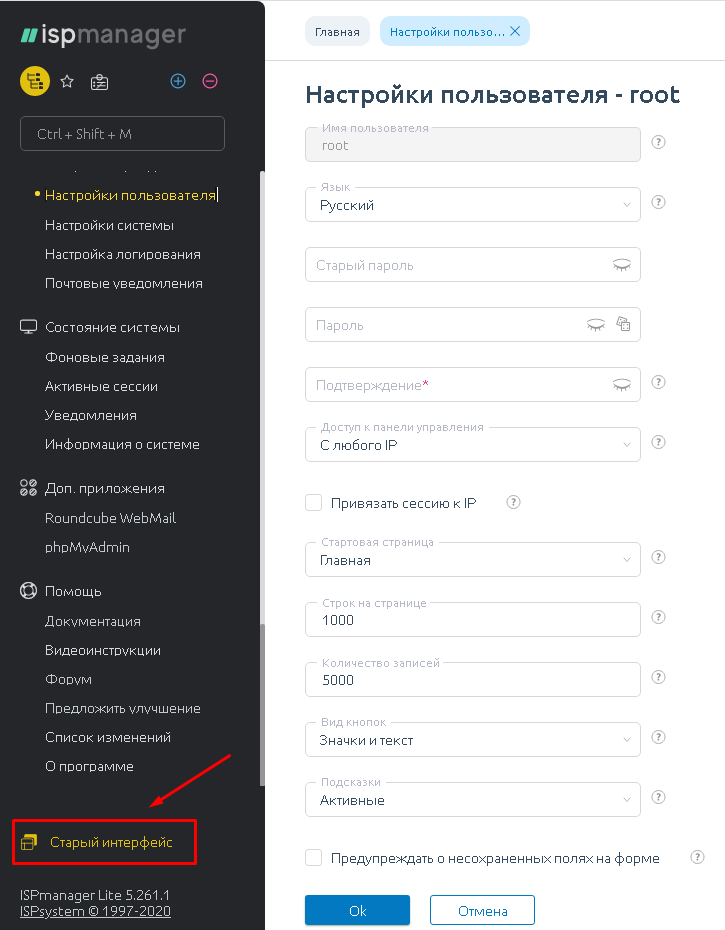Open phpMyAdmin
The height and width of the screenshot is (930, 725).
click(x=87, y=547)
